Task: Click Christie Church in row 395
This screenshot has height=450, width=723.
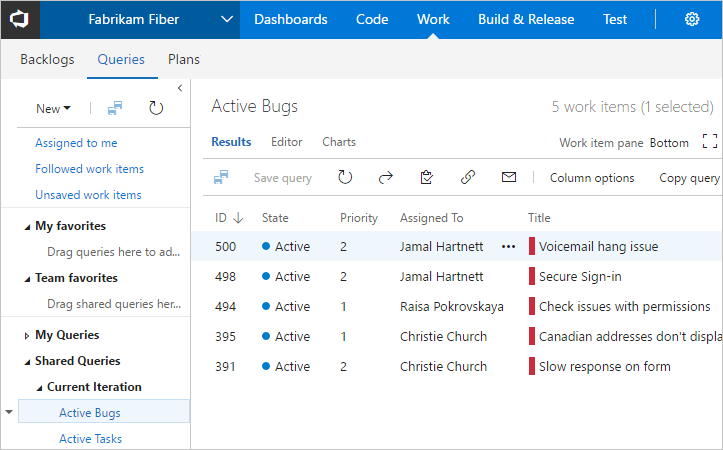Action: point(443,337)
